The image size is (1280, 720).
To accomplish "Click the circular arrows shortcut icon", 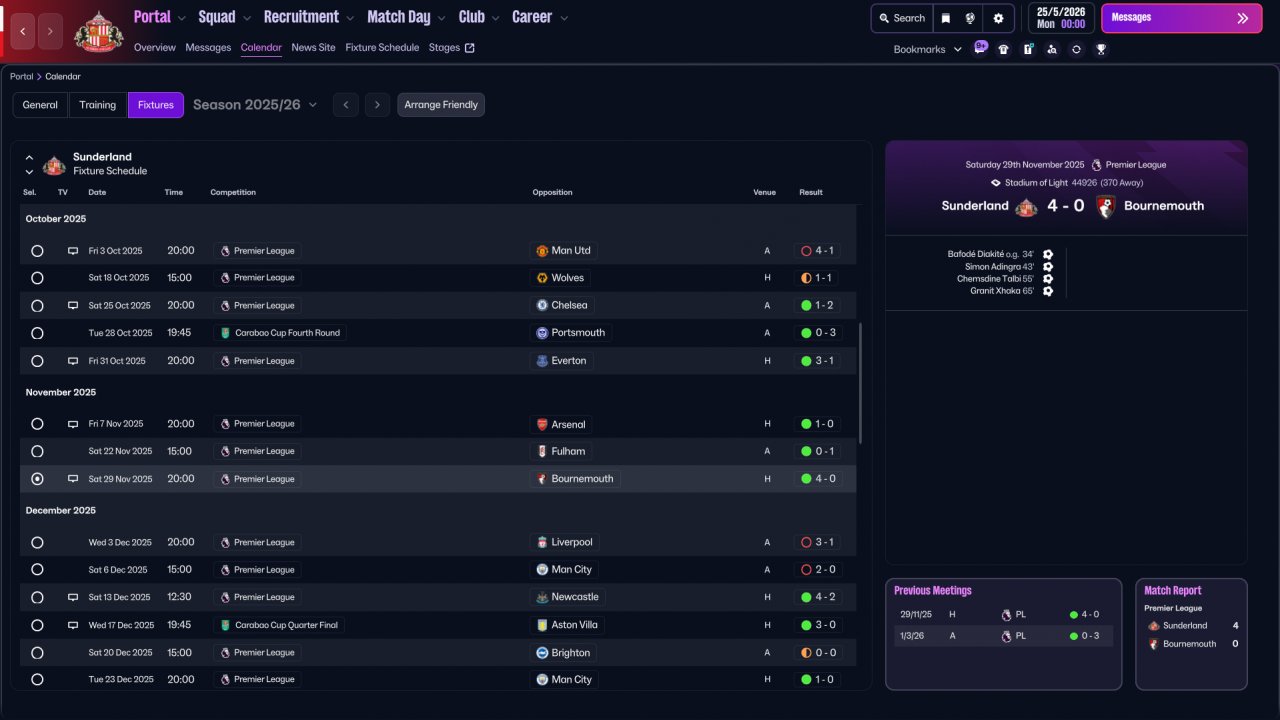I will click(x=1076, y=49).
